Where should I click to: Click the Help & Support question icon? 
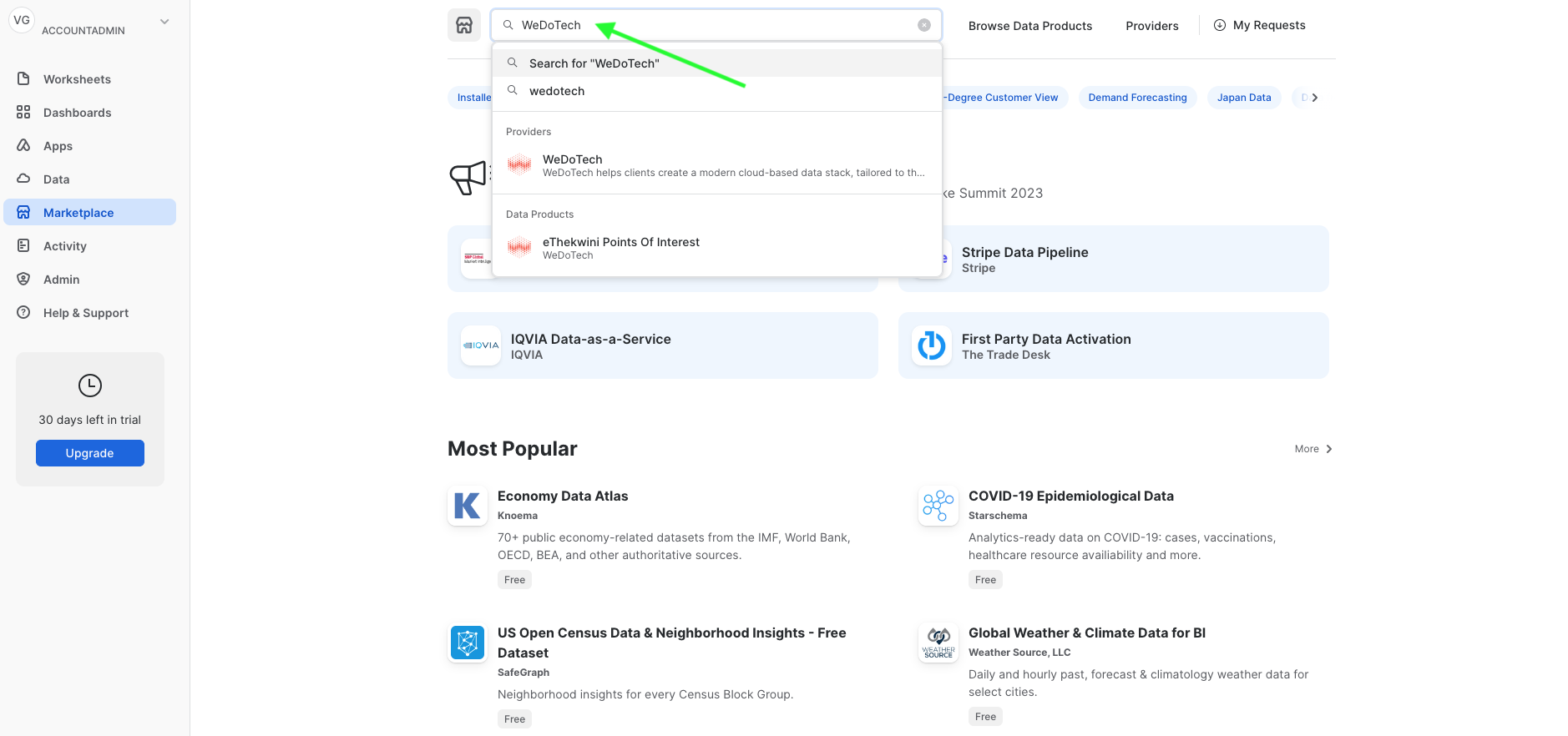point(23,312)
